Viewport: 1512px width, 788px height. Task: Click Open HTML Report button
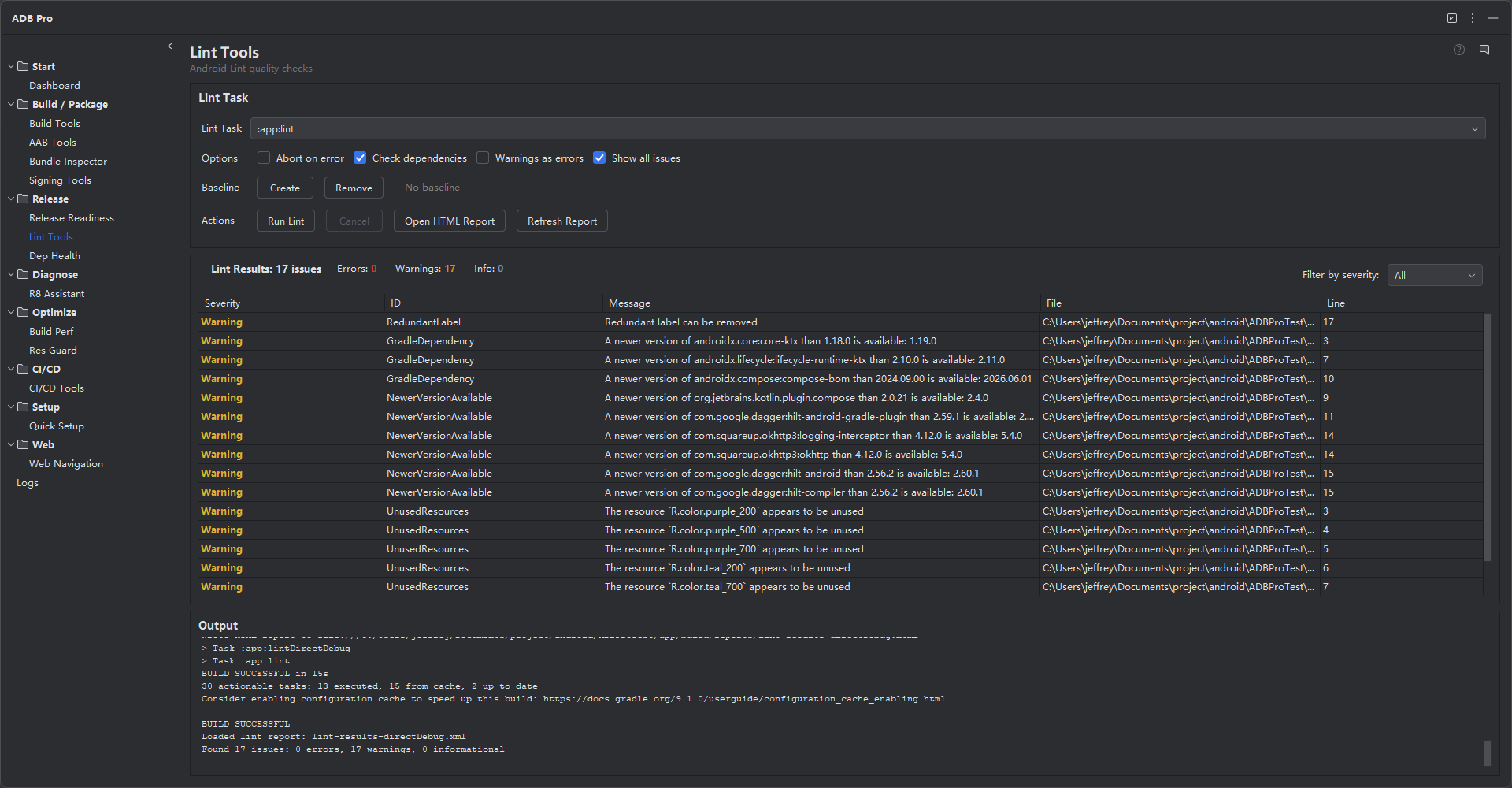click(x=450, y=221)
